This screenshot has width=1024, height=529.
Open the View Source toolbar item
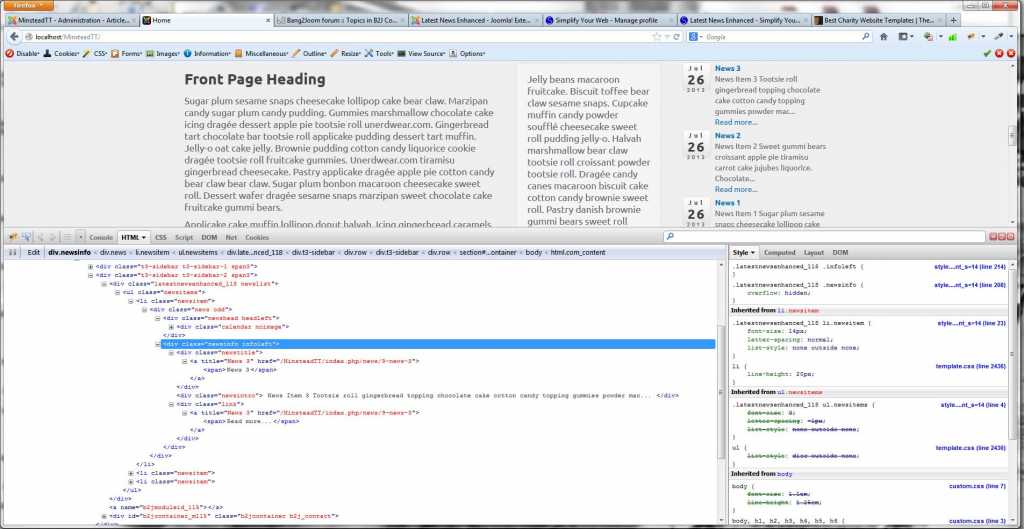point(420,53)
